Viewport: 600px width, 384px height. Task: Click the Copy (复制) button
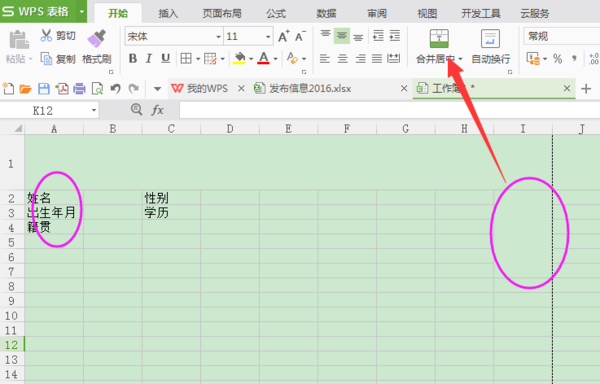pos(58,59)
